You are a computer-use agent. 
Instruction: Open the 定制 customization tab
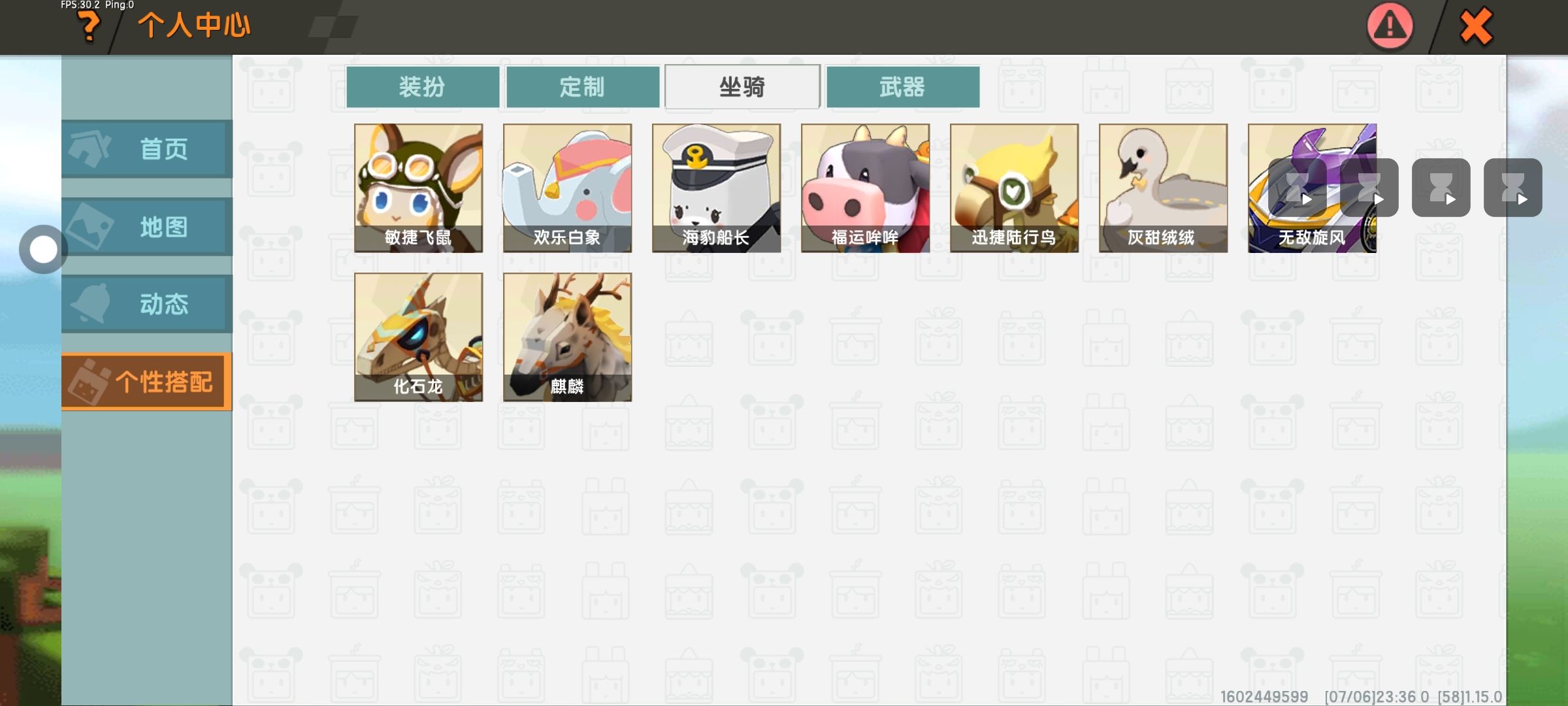(583, 86)
